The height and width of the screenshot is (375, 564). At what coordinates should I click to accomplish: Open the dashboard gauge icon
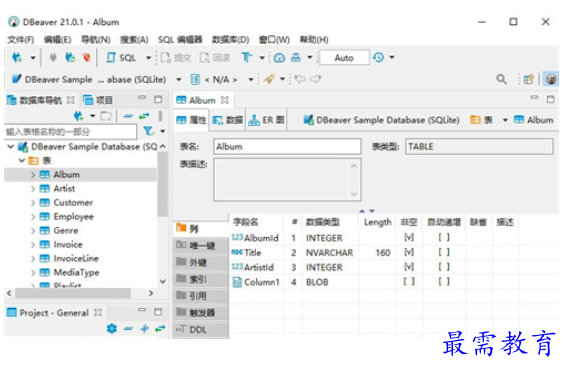(279, 58)
